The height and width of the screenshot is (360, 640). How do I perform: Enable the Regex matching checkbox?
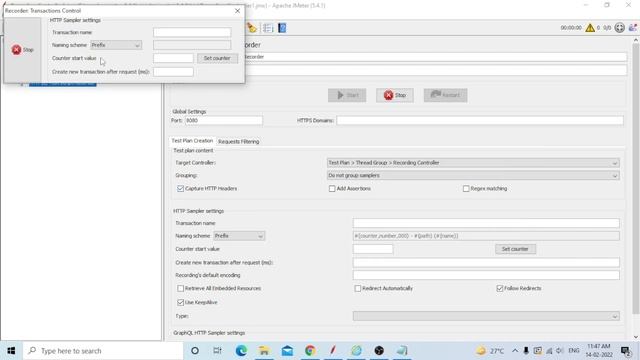pos(466,189)
